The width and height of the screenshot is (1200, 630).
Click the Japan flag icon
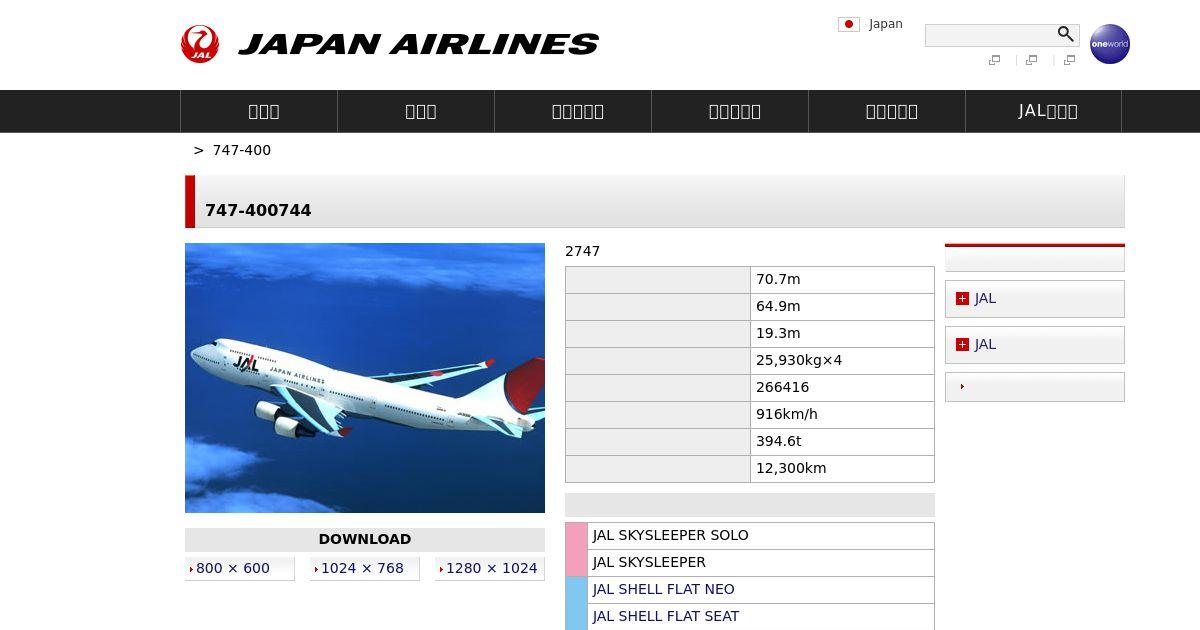[x=849, y=24]
